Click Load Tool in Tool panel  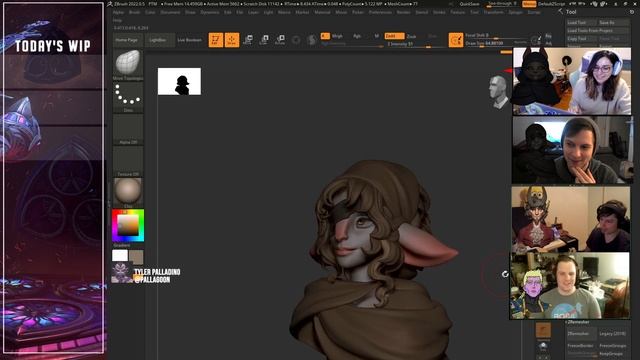pyautogui.click(x=581, y=23)
